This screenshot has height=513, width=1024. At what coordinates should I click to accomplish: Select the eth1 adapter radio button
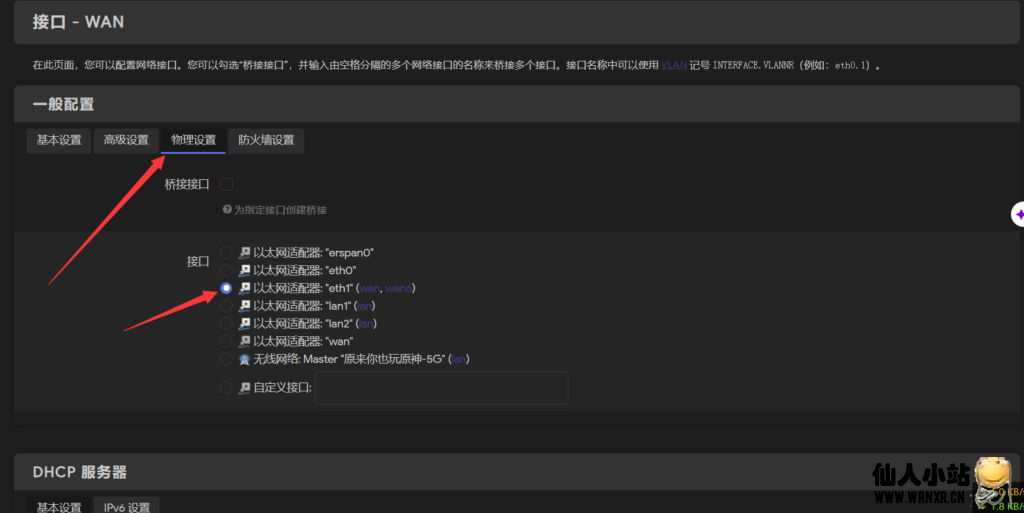(x=226, y=288)
